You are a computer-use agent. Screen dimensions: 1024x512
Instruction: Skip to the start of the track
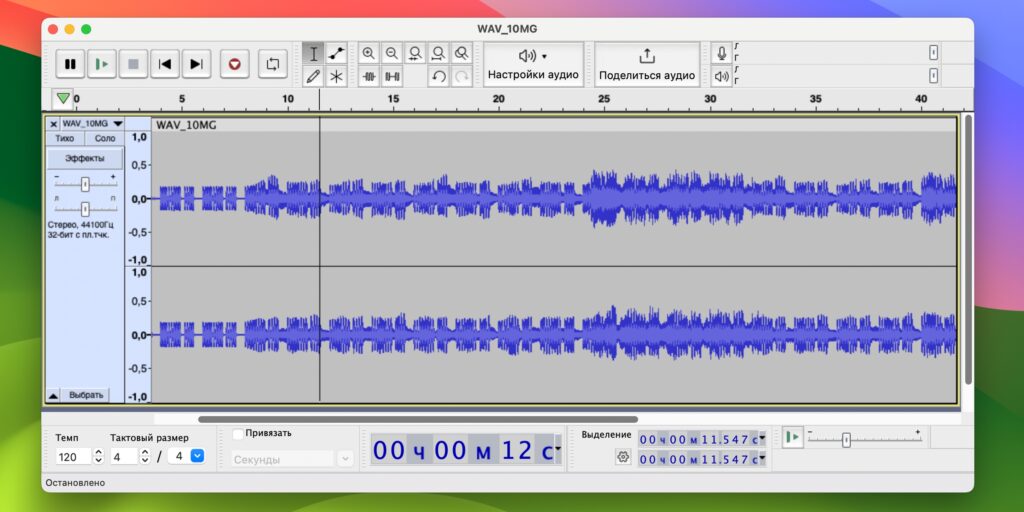(x=165, y=64)
